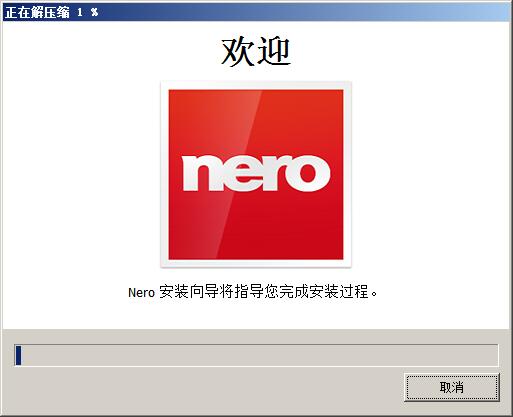This screenshot has width=513, height=417.
Task: Click the empty progress bar track
Action: click(259, 355)
